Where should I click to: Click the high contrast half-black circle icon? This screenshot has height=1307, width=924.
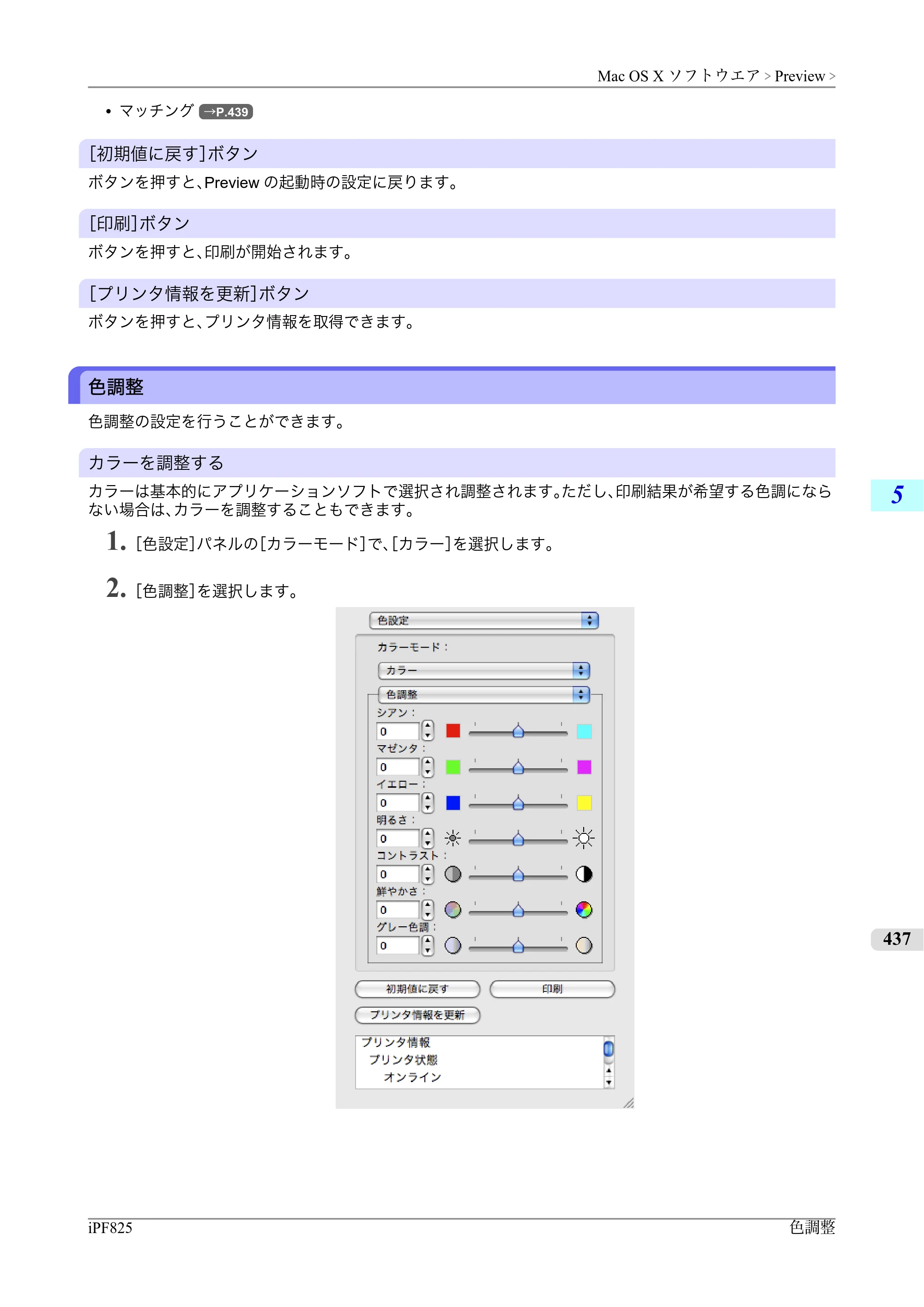[584, 874]
